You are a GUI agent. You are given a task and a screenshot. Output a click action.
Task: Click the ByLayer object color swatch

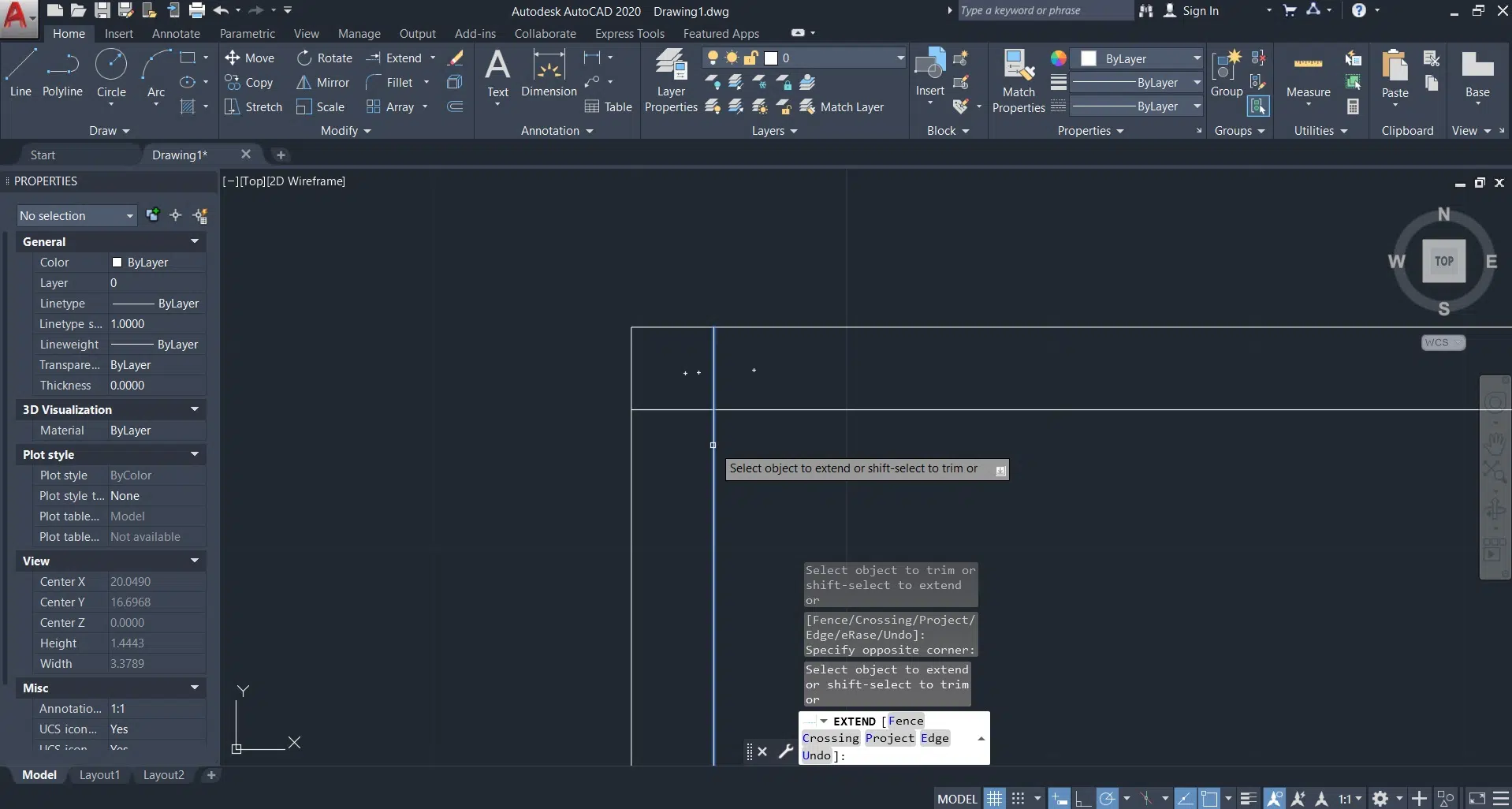coord(1089,59)
